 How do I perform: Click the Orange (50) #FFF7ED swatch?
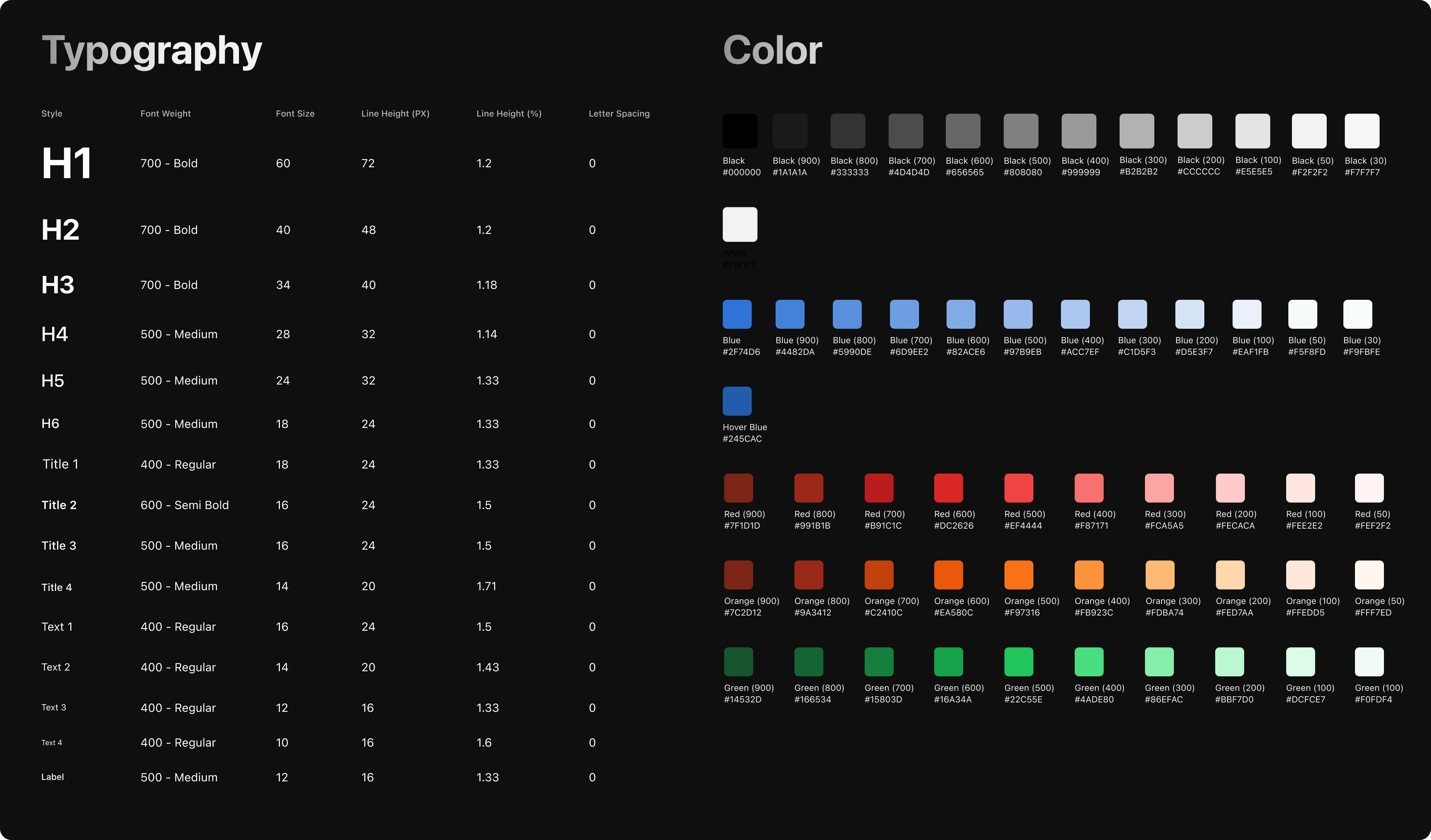pos(1370,575)
